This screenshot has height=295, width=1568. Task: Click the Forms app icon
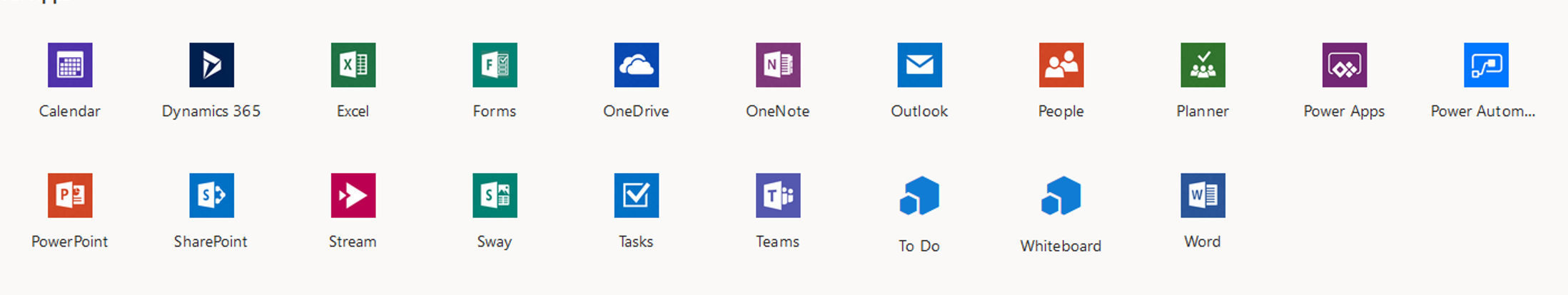click(x=495, y=65)
